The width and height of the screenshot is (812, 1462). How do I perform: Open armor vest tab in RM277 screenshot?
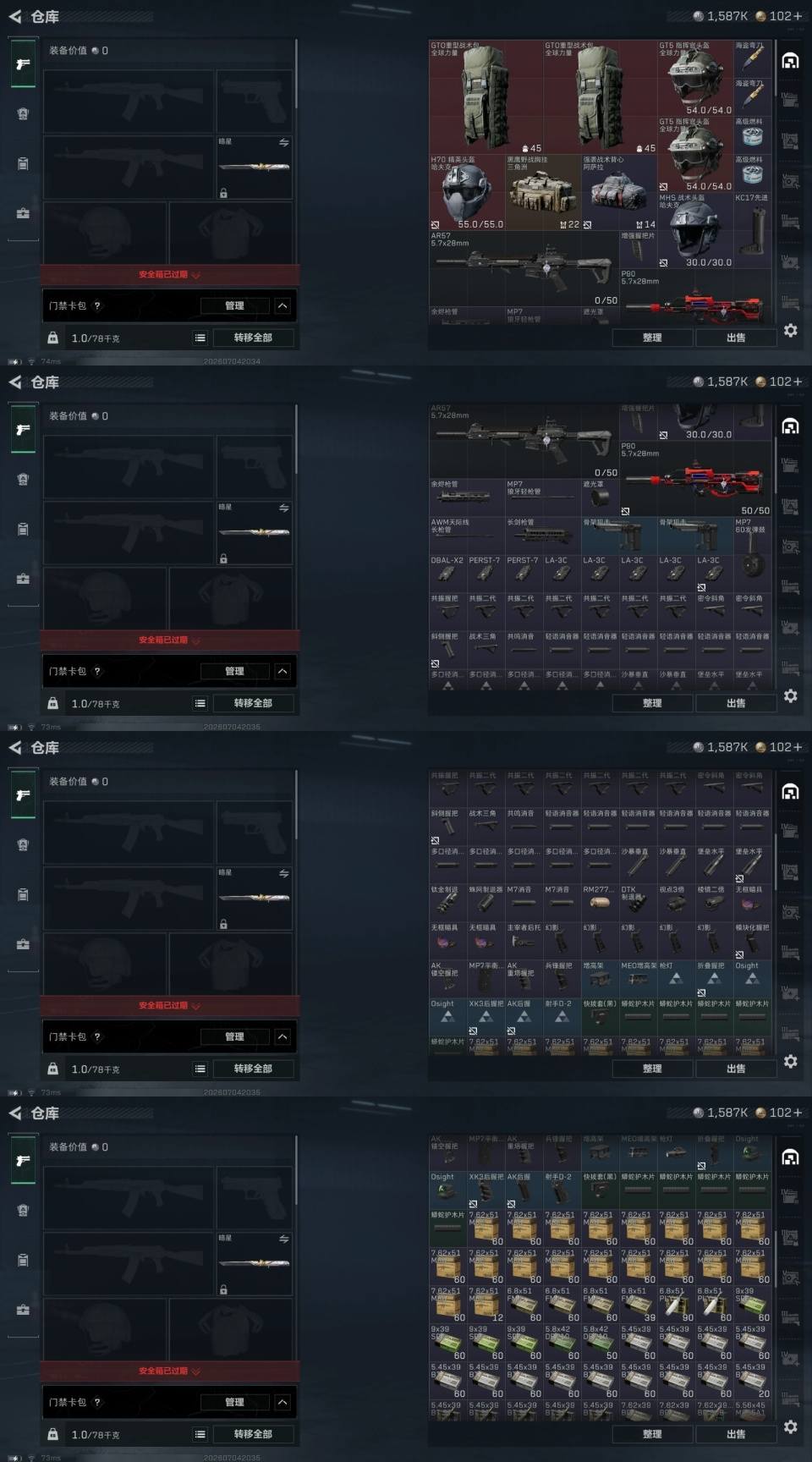pyautogui.click(x=23, y=844)
